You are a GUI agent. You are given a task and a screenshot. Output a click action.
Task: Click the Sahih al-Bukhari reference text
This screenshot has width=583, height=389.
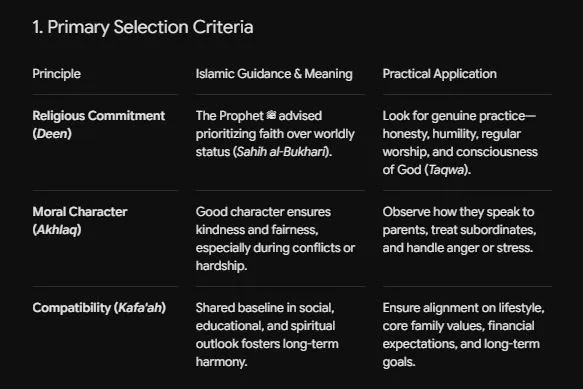coord(281,152)
